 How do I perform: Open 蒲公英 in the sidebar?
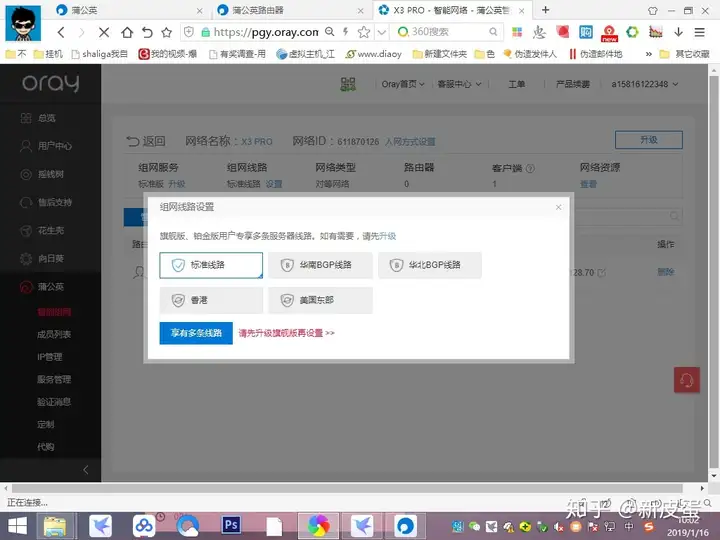42,287
